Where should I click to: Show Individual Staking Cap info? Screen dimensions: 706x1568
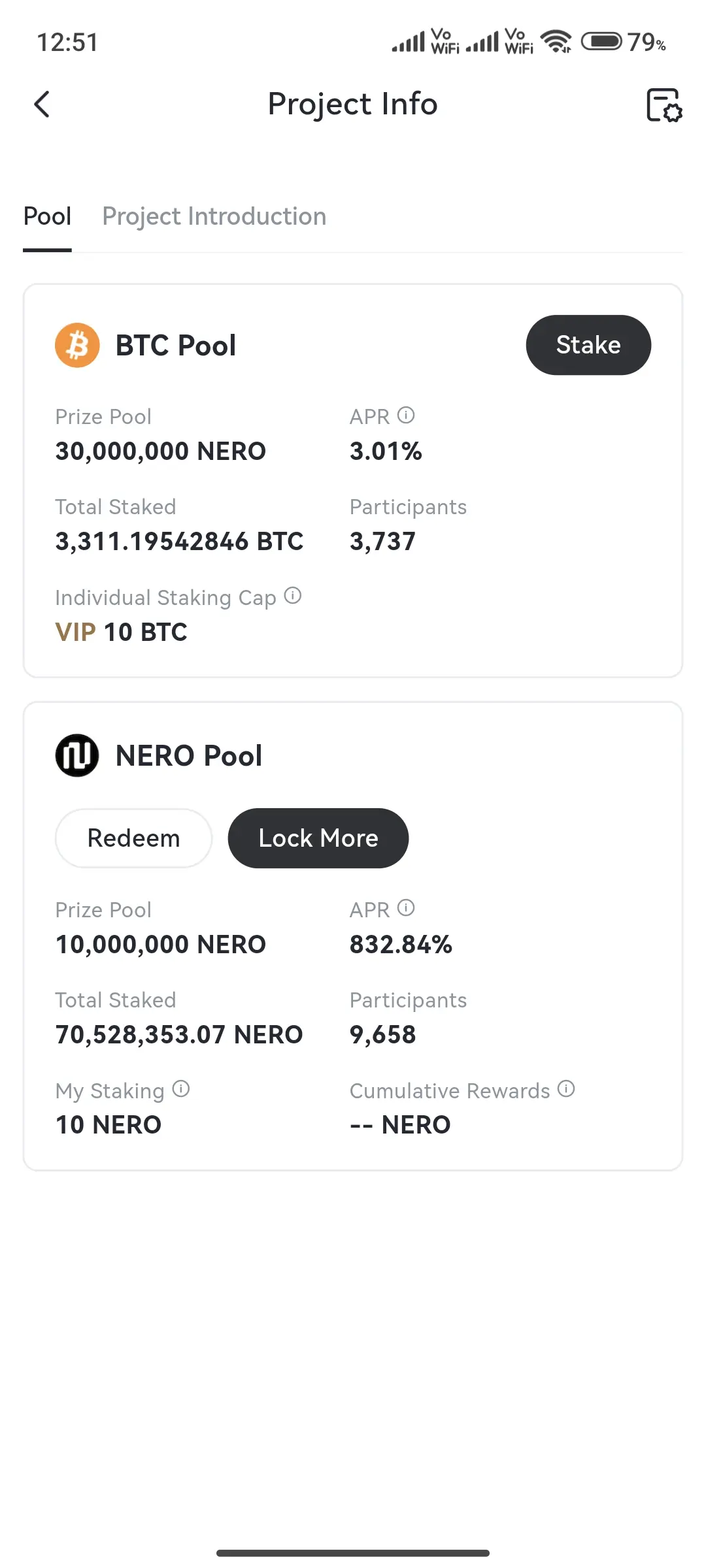293,596
